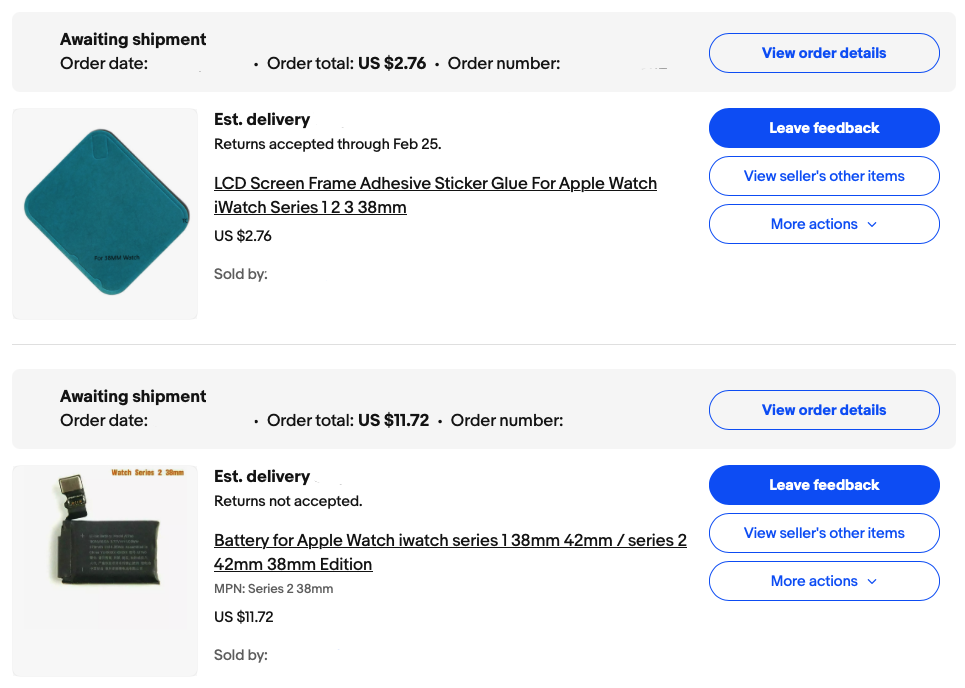The width and height of the screenshot is (965, 688).
Task: Click the 'Returns accepted through Feb 25' text
Action: [328, 144]
